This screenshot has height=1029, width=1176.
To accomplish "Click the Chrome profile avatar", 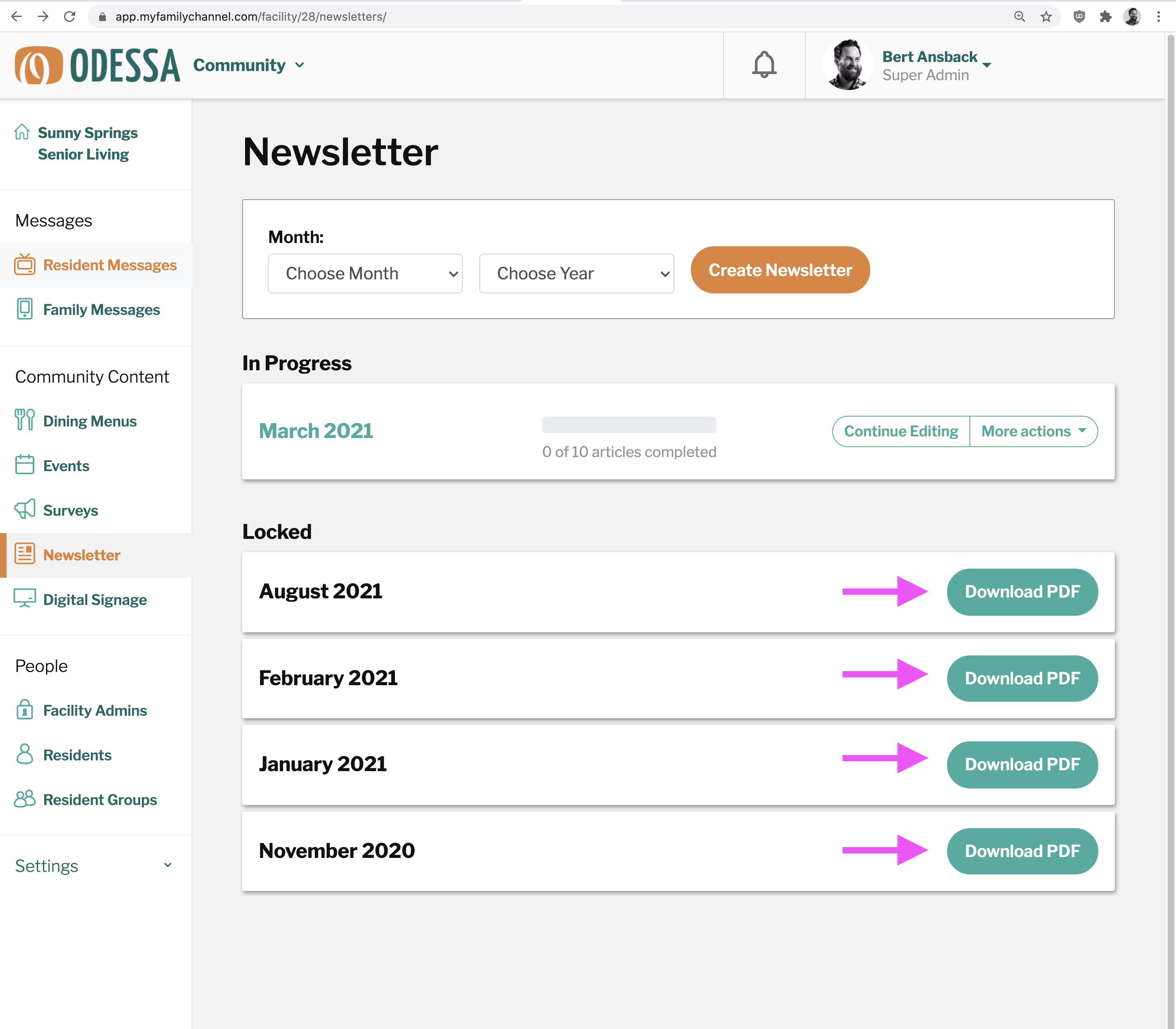I will (x=1132, y=17).
